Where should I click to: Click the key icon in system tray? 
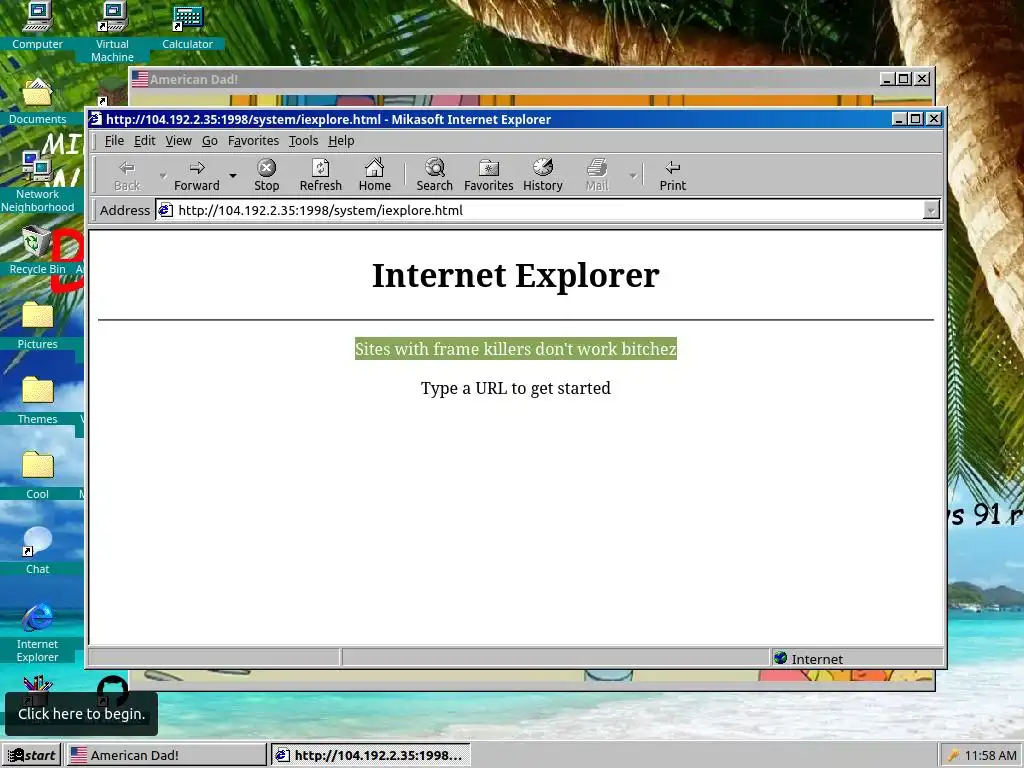[953, 755]
